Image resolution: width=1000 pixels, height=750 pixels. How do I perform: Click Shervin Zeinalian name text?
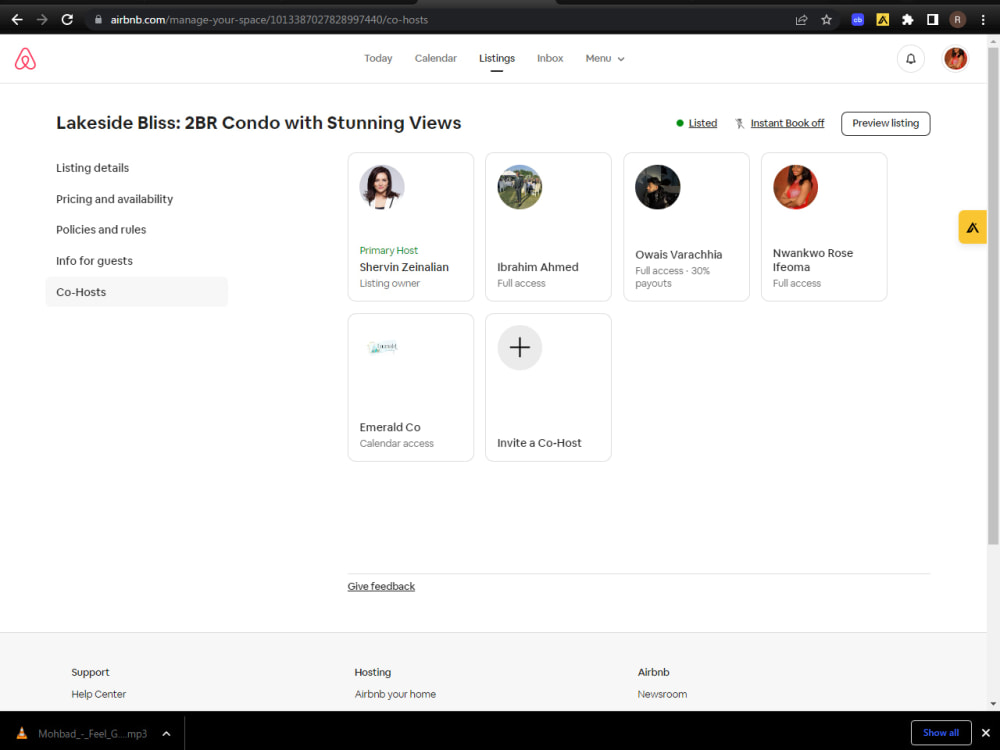(x=404, y=267)
